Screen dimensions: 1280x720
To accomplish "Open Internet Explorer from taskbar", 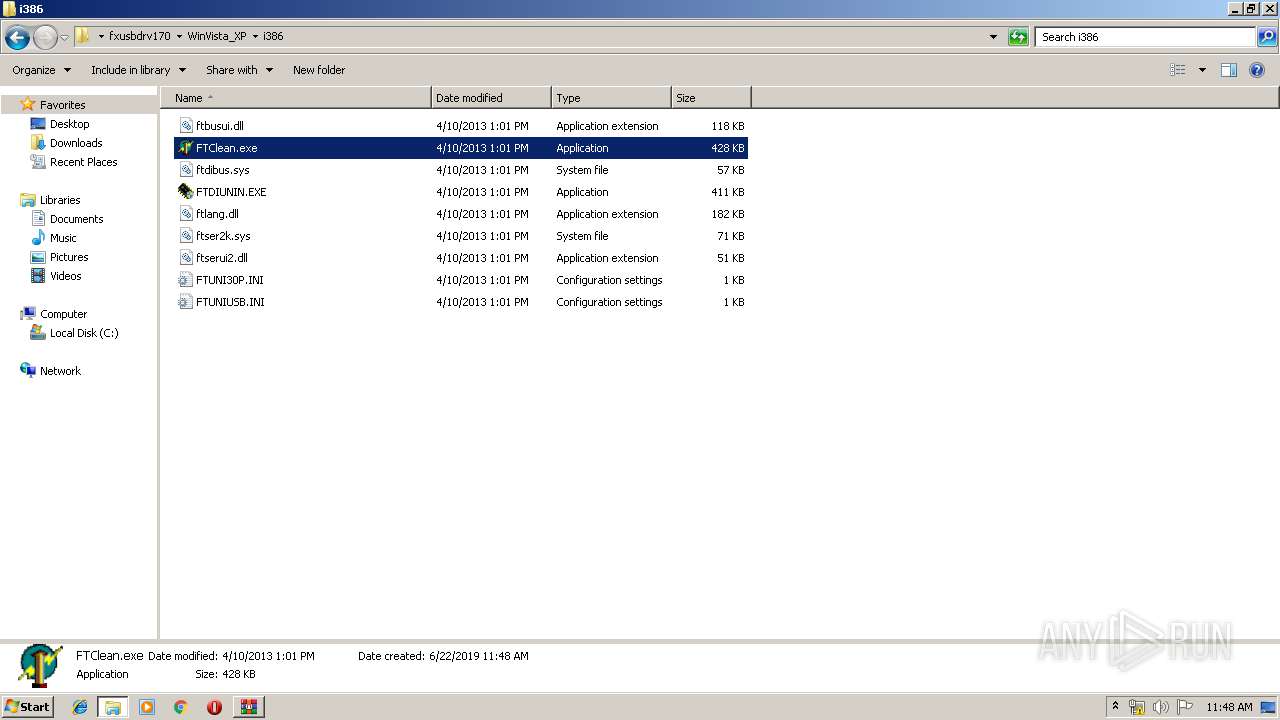I will pos(80,707).
